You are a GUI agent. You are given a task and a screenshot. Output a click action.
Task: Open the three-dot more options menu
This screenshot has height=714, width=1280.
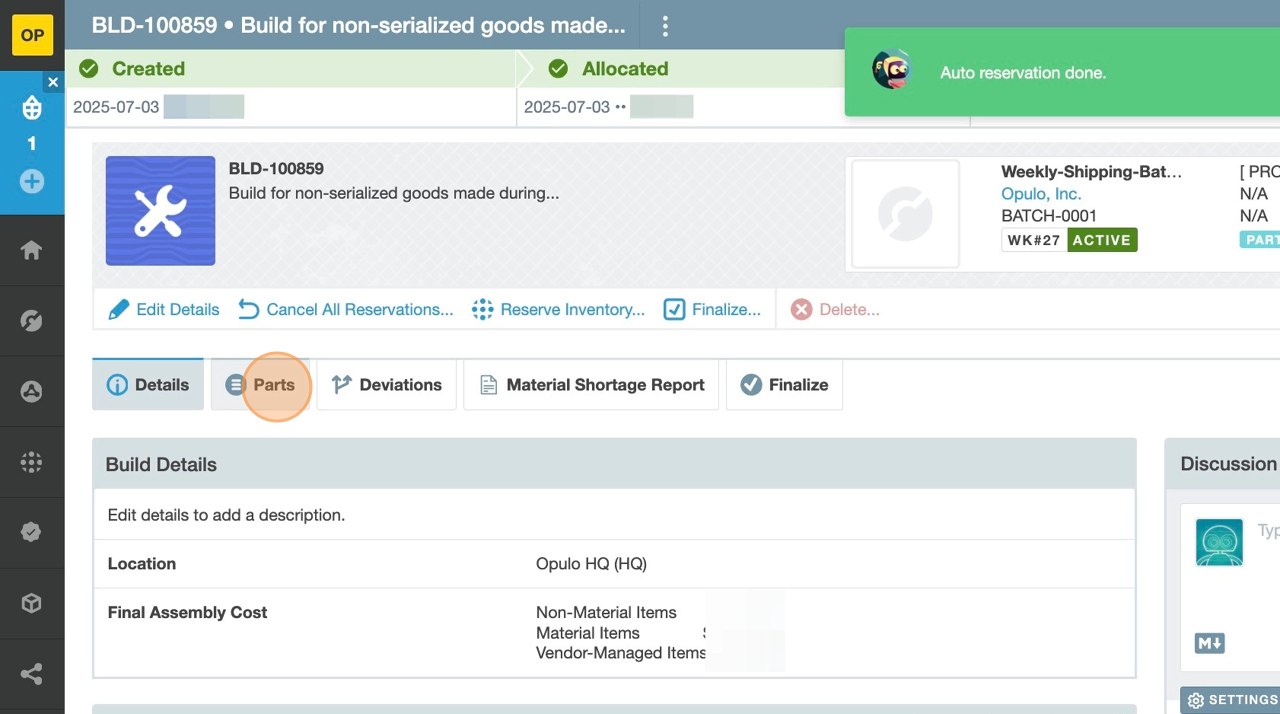click(x=665, y=26)
